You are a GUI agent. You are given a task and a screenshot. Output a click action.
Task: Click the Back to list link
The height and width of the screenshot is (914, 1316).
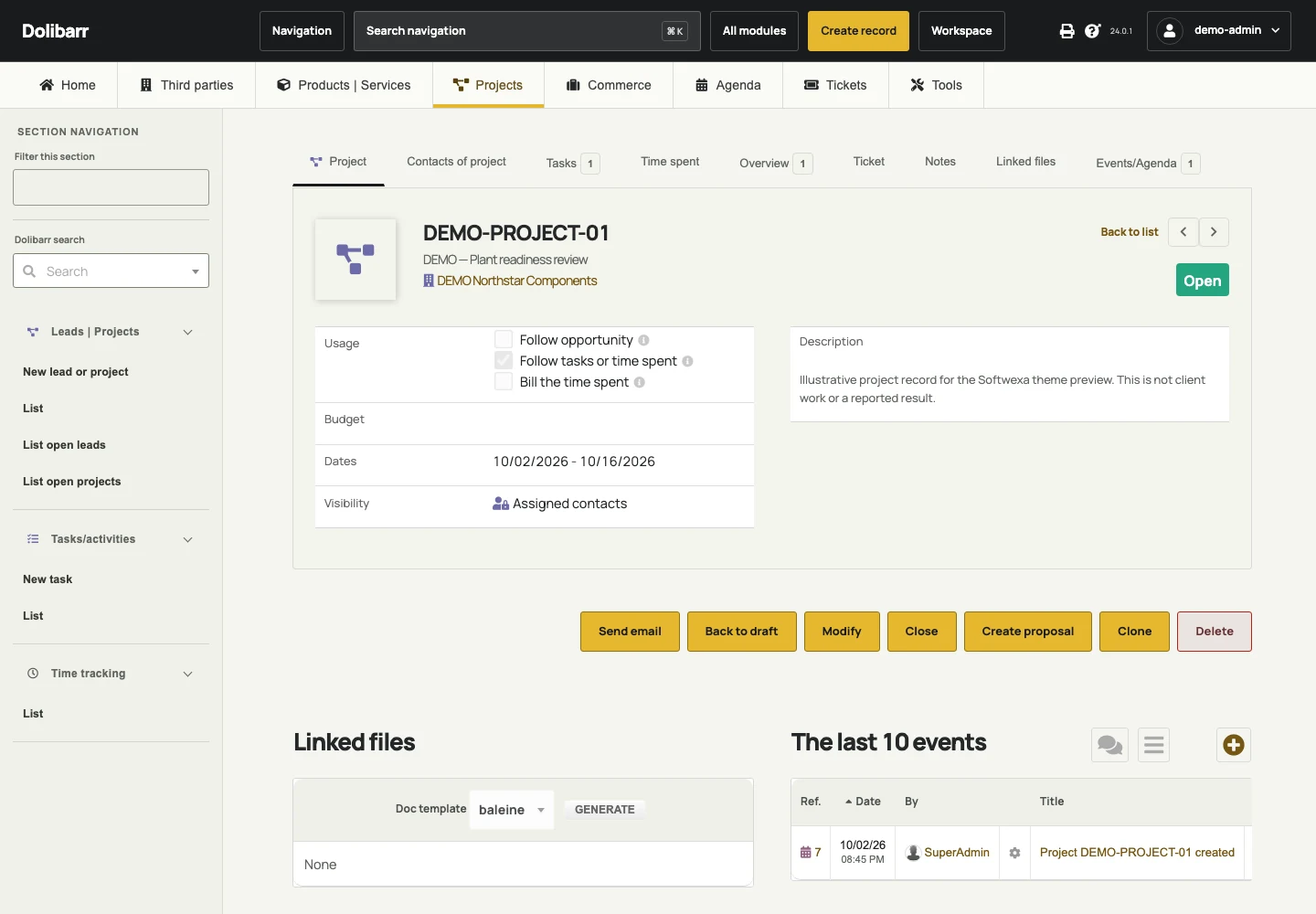[x=1130, y=232]
